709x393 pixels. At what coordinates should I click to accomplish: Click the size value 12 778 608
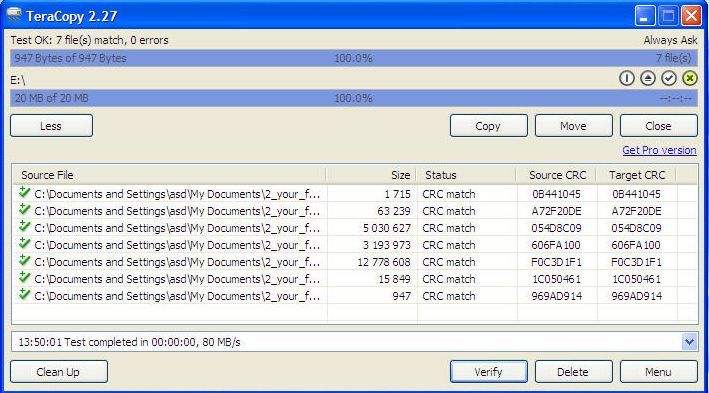[384, 262]
